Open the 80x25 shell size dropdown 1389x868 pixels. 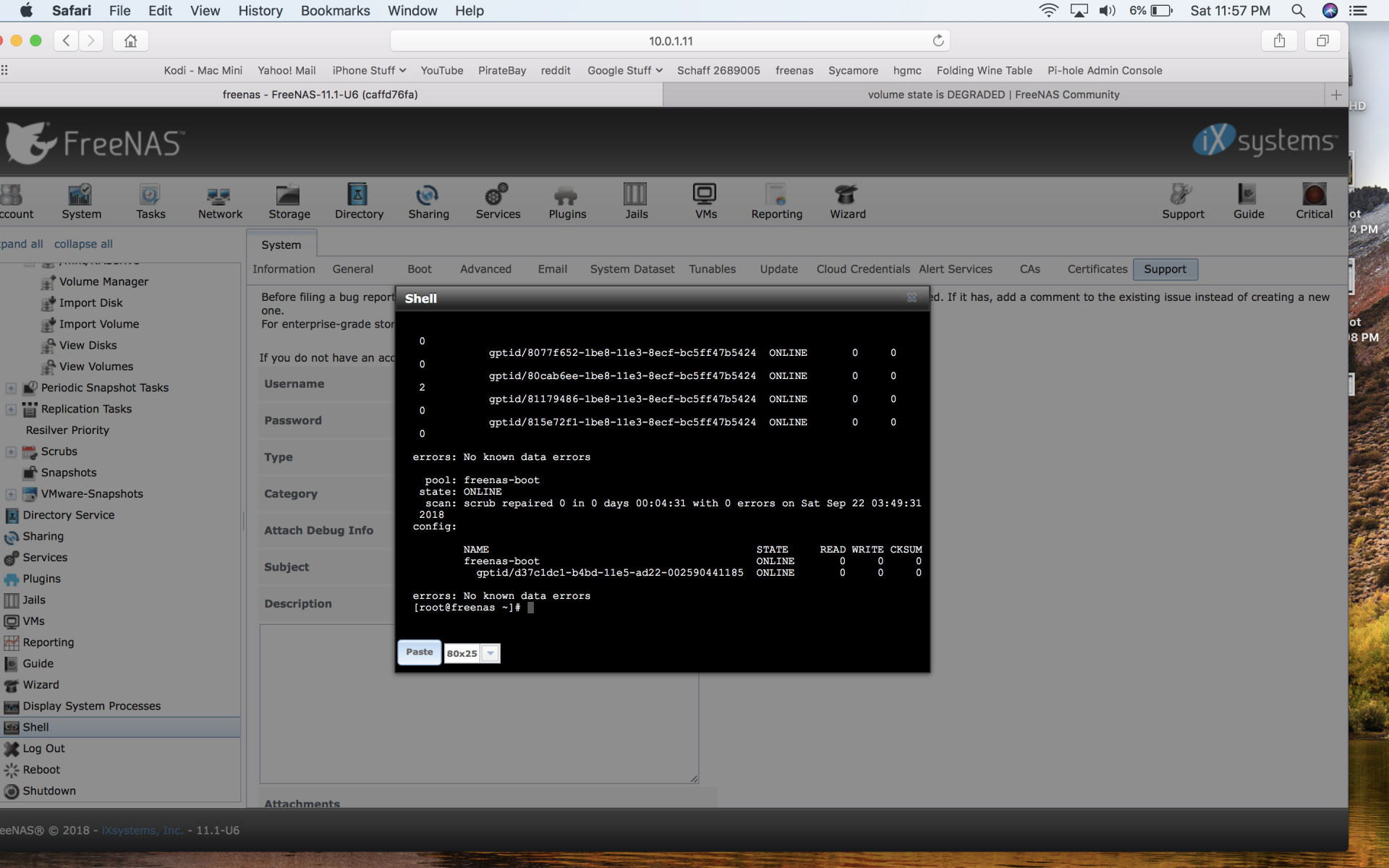490,653
